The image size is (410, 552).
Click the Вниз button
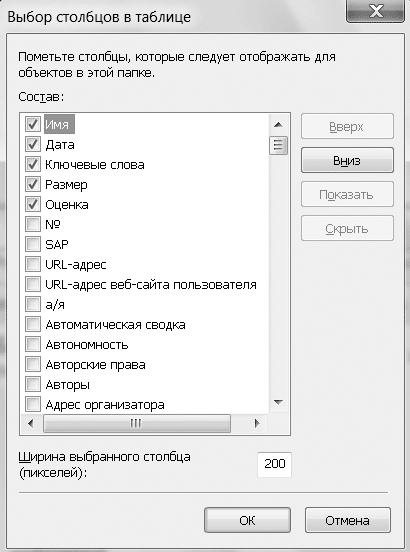click(347, 161)
